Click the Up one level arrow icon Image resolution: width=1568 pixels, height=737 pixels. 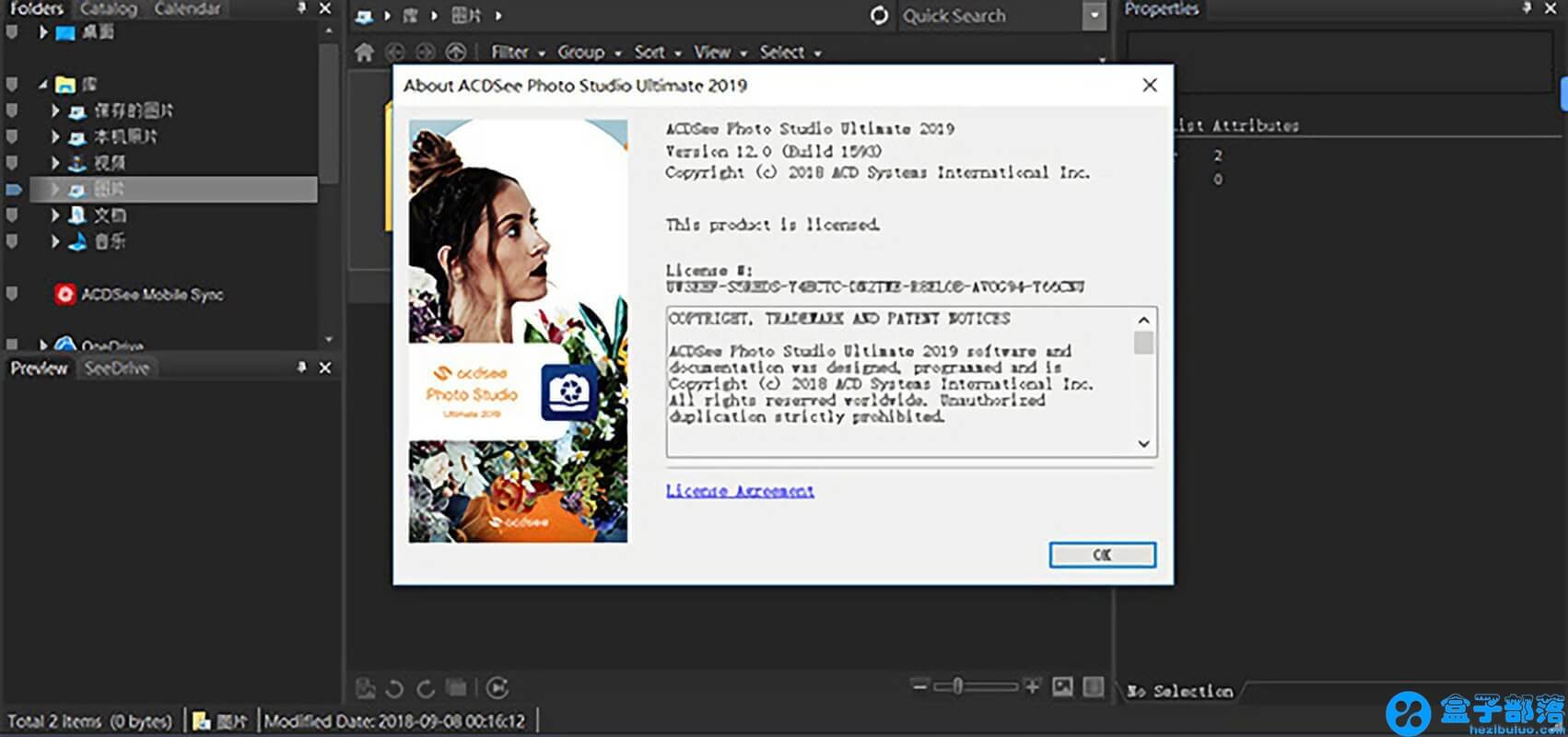[x=456, y=53]
